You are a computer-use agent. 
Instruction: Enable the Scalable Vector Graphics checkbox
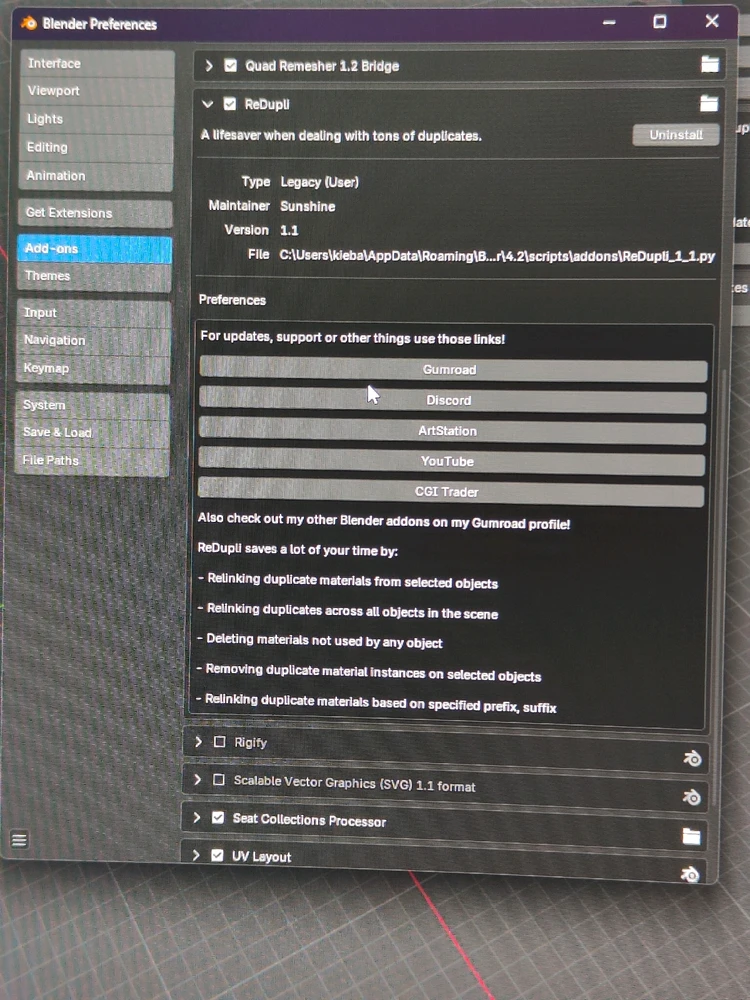219,780
